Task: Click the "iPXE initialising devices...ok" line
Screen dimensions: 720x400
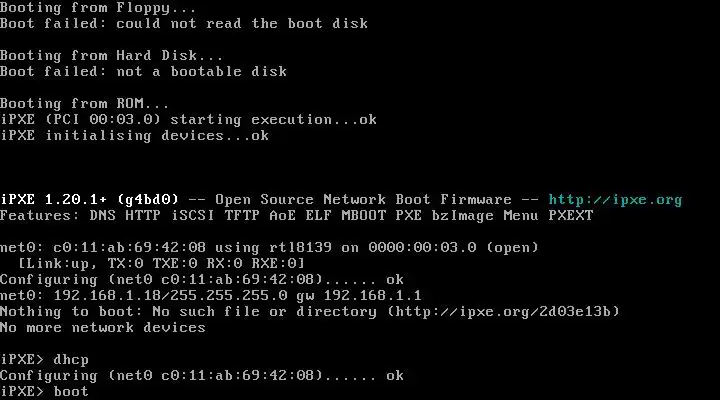Action: (134, 136)
